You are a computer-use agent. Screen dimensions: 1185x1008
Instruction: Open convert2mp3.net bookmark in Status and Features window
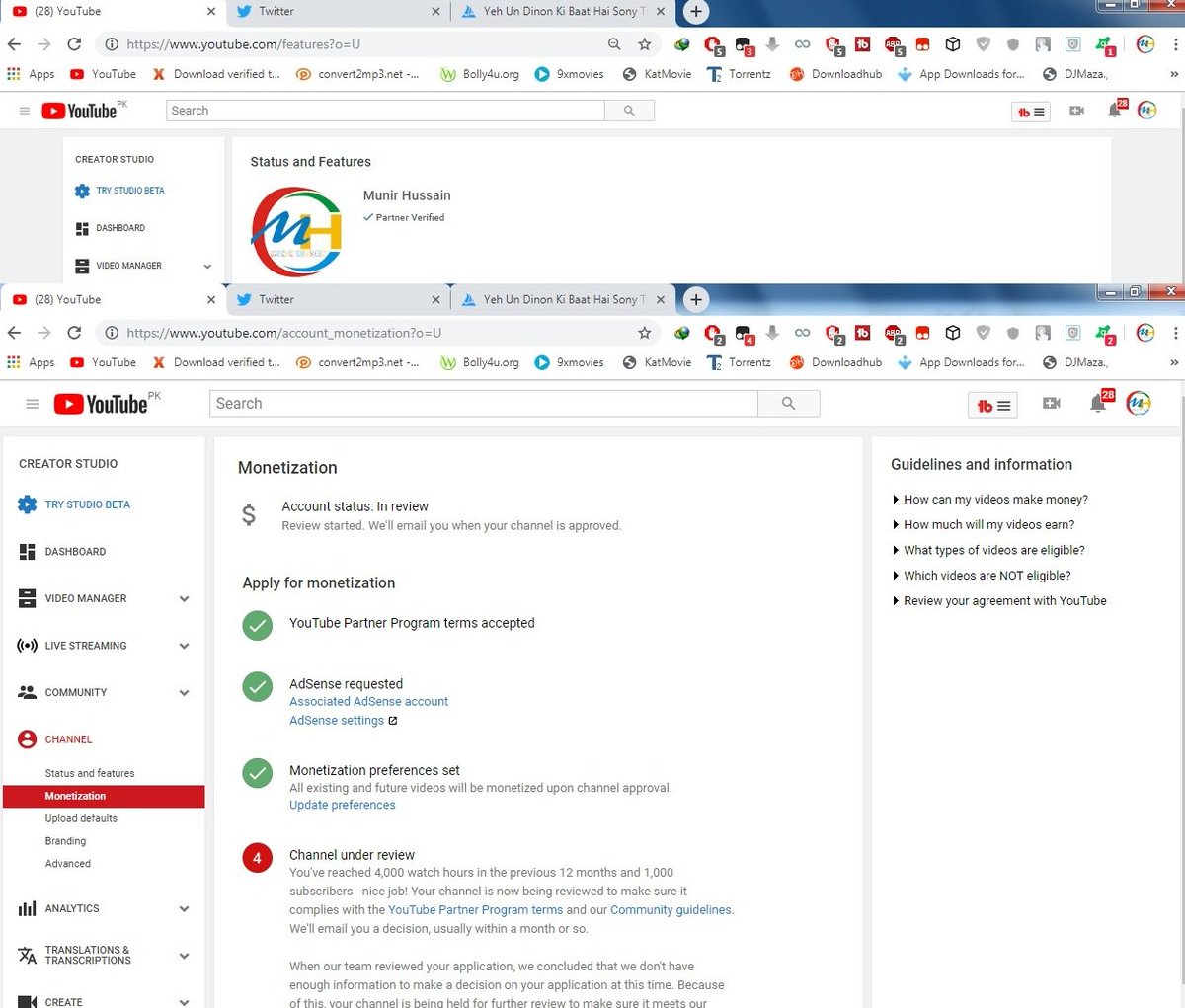pos(357,74)
